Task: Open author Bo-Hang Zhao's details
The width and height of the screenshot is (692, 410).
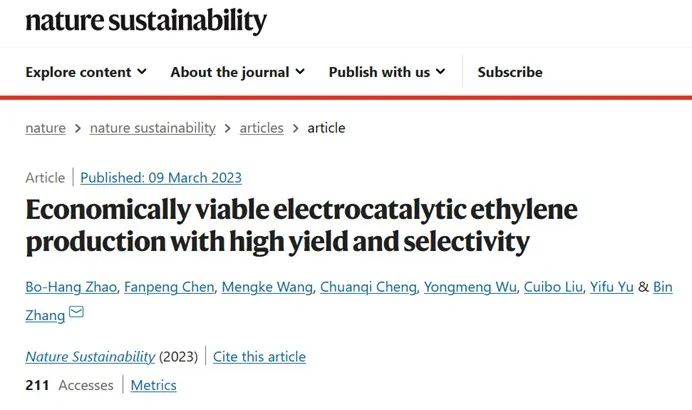Action: pos(71,287)
